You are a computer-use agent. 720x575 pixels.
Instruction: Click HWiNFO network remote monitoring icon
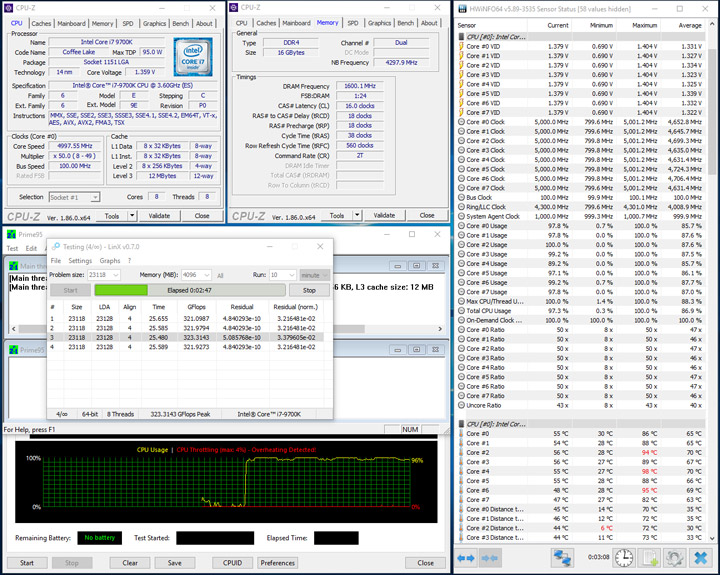[561, 557]
